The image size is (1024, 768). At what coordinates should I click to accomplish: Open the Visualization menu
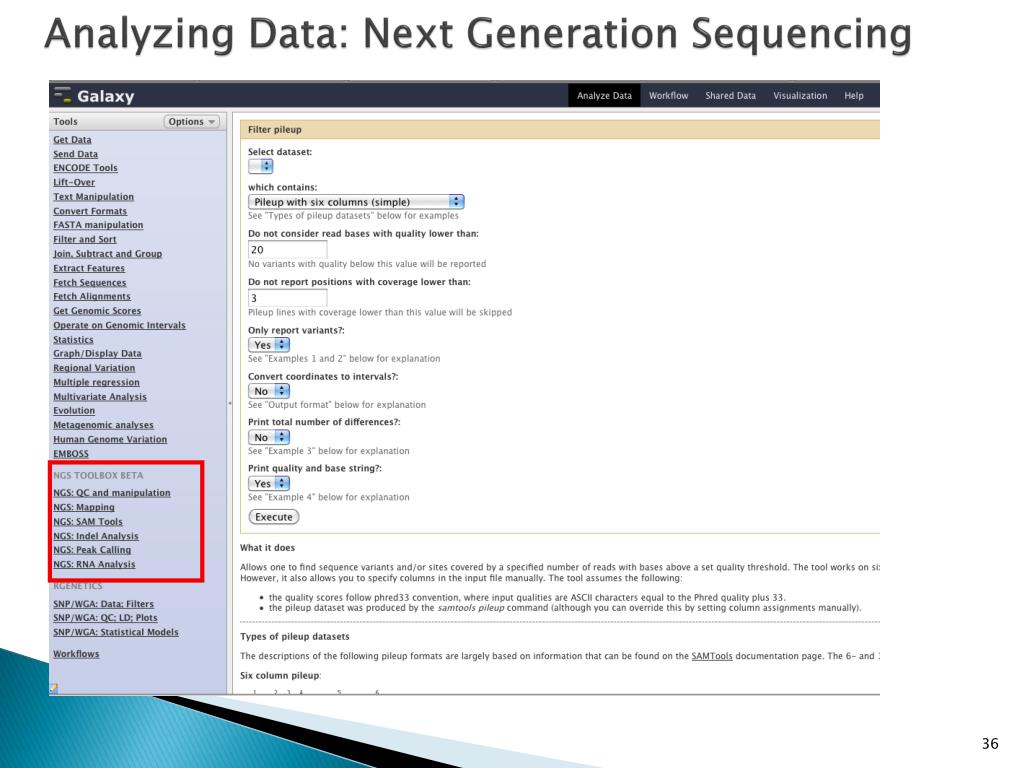click(x=800, y=95)
